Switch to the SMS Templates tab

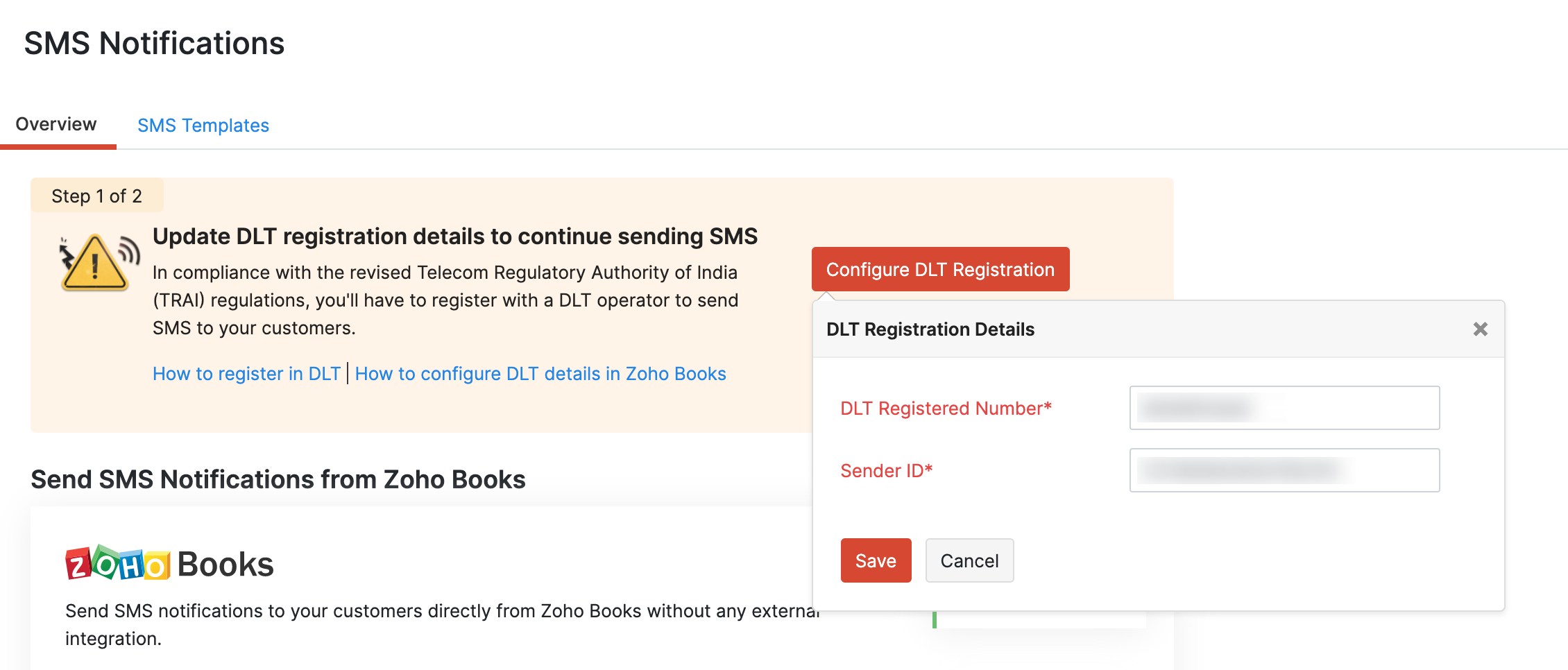(203, 126)
